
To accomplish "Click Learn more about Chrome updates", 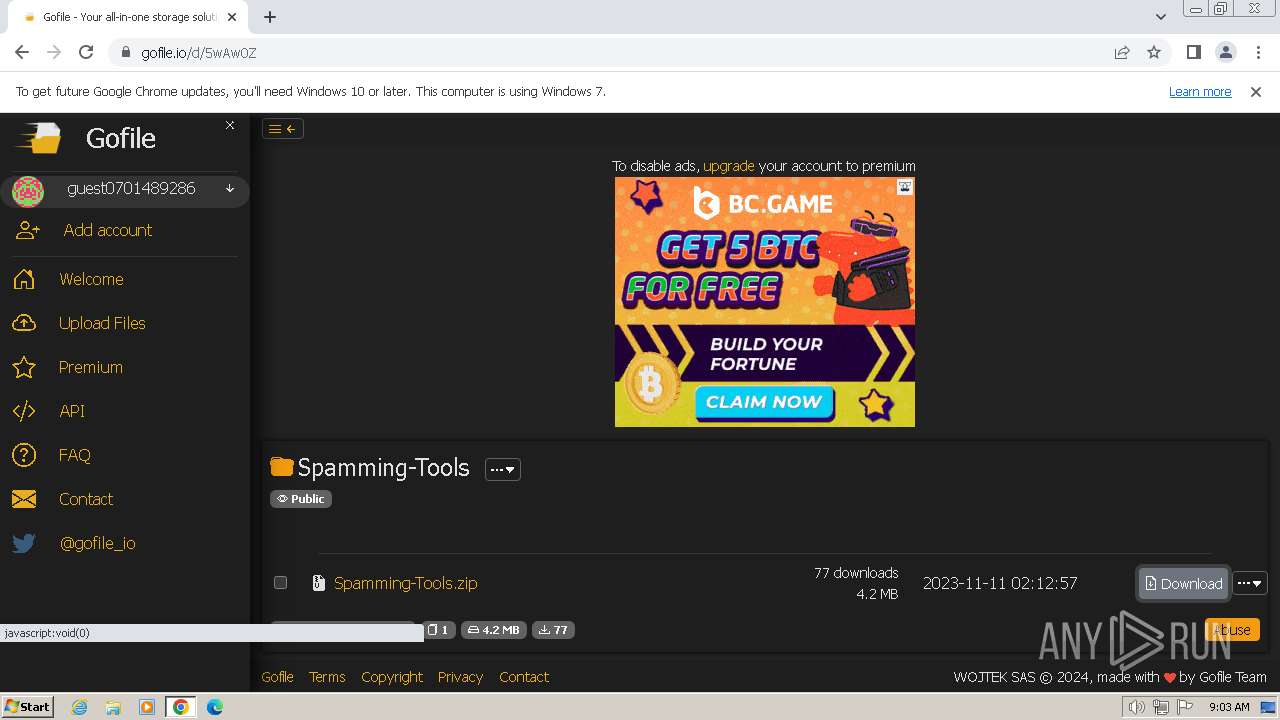I will [1200, 91].
